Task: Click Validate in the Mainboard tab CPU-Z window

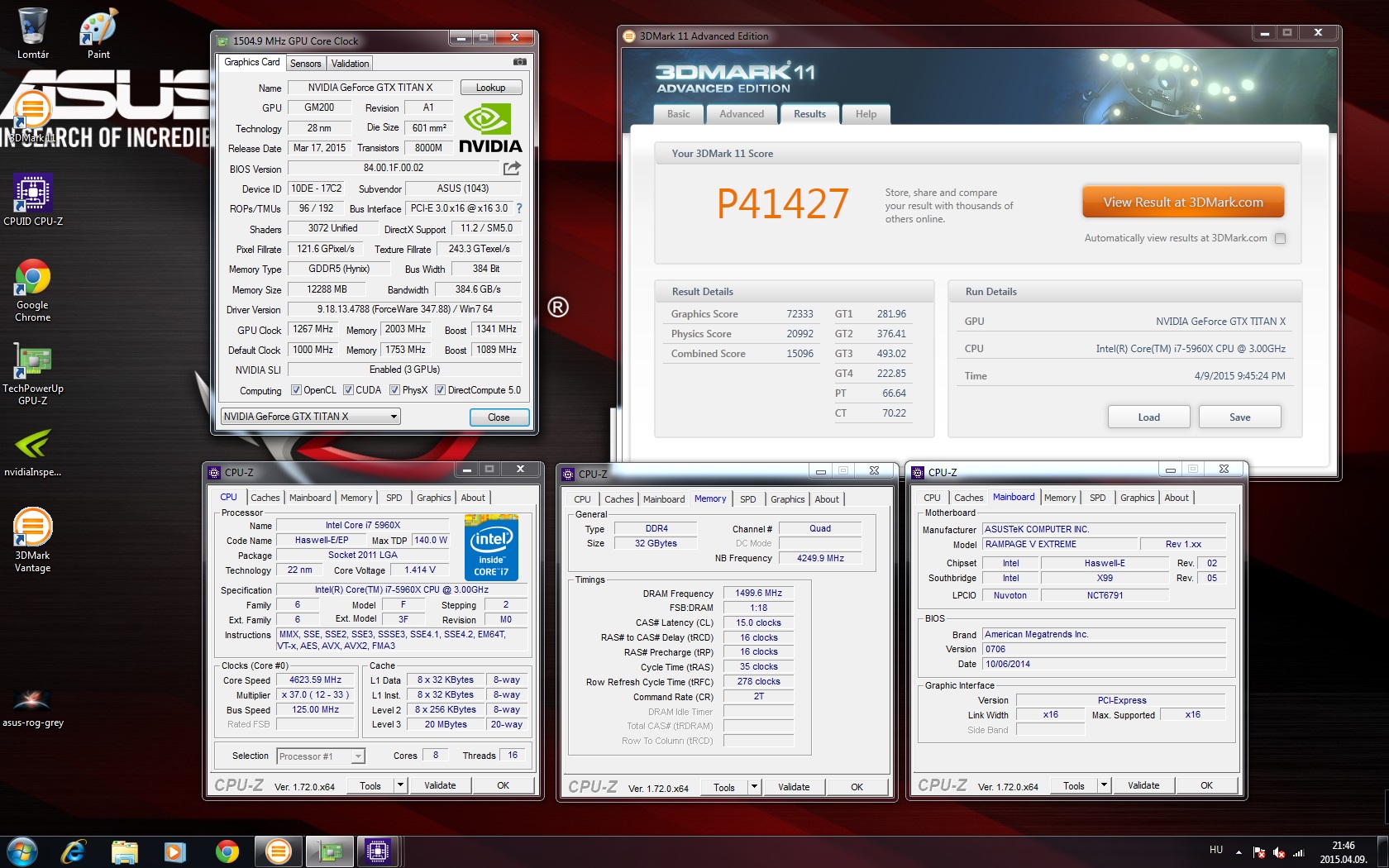Action: 1143,785
